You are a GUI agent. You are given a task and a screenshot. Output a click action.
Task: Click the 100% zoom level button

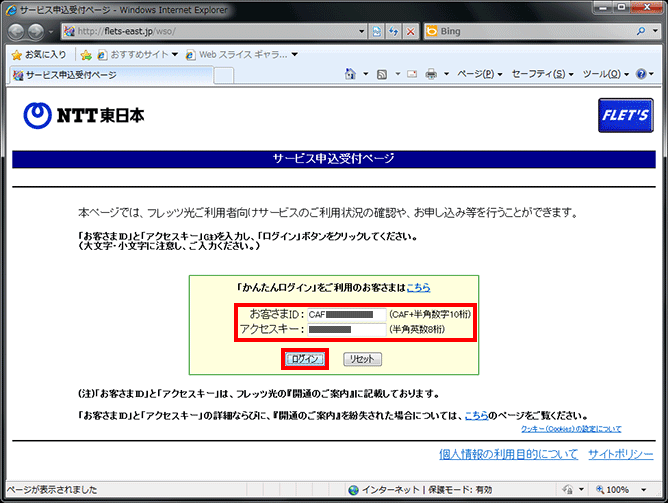click(x=613, y=490)
